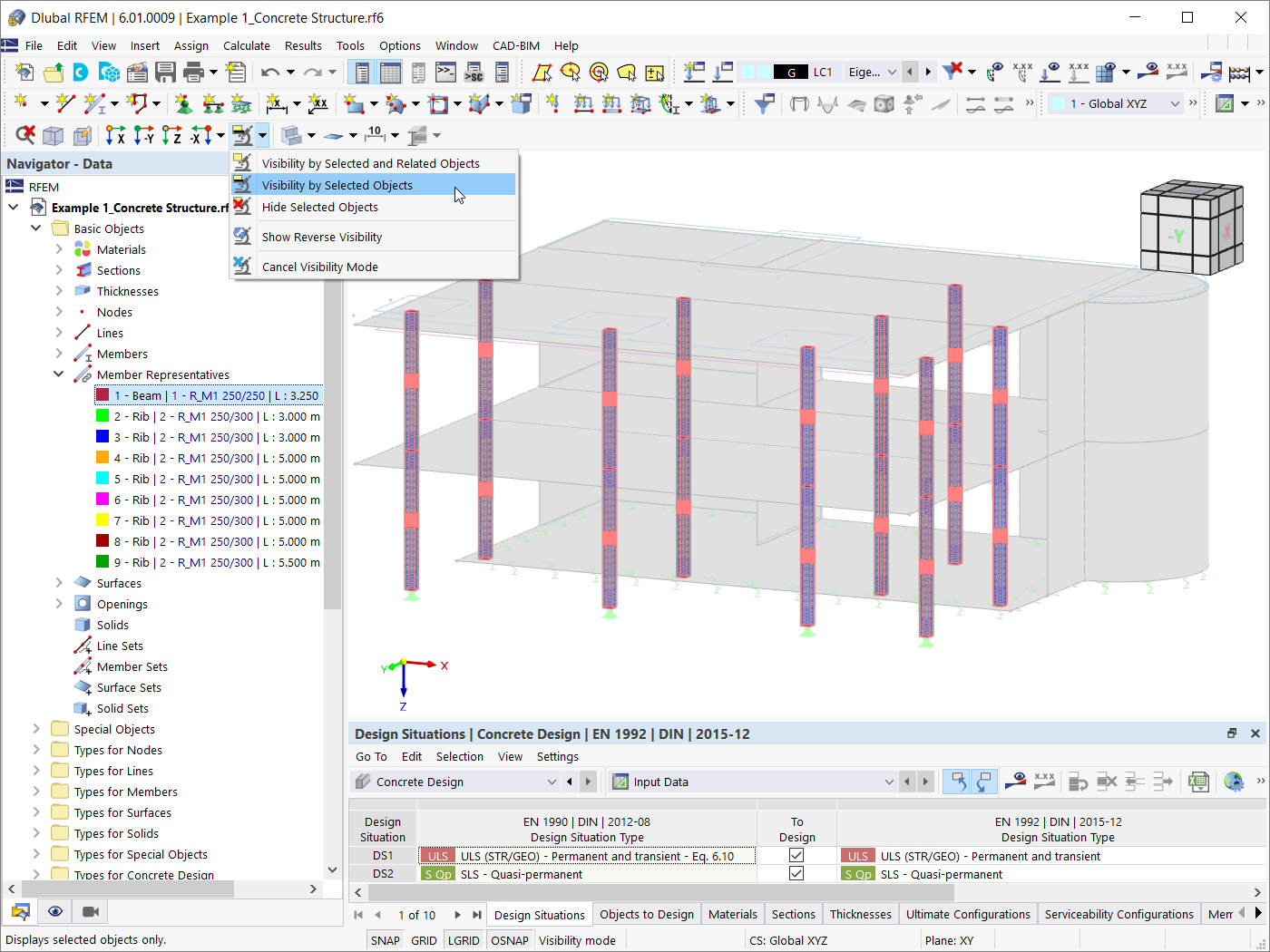Save the current model file
The height and width of the screenshot is (952, 1270).
pos(166,72)
